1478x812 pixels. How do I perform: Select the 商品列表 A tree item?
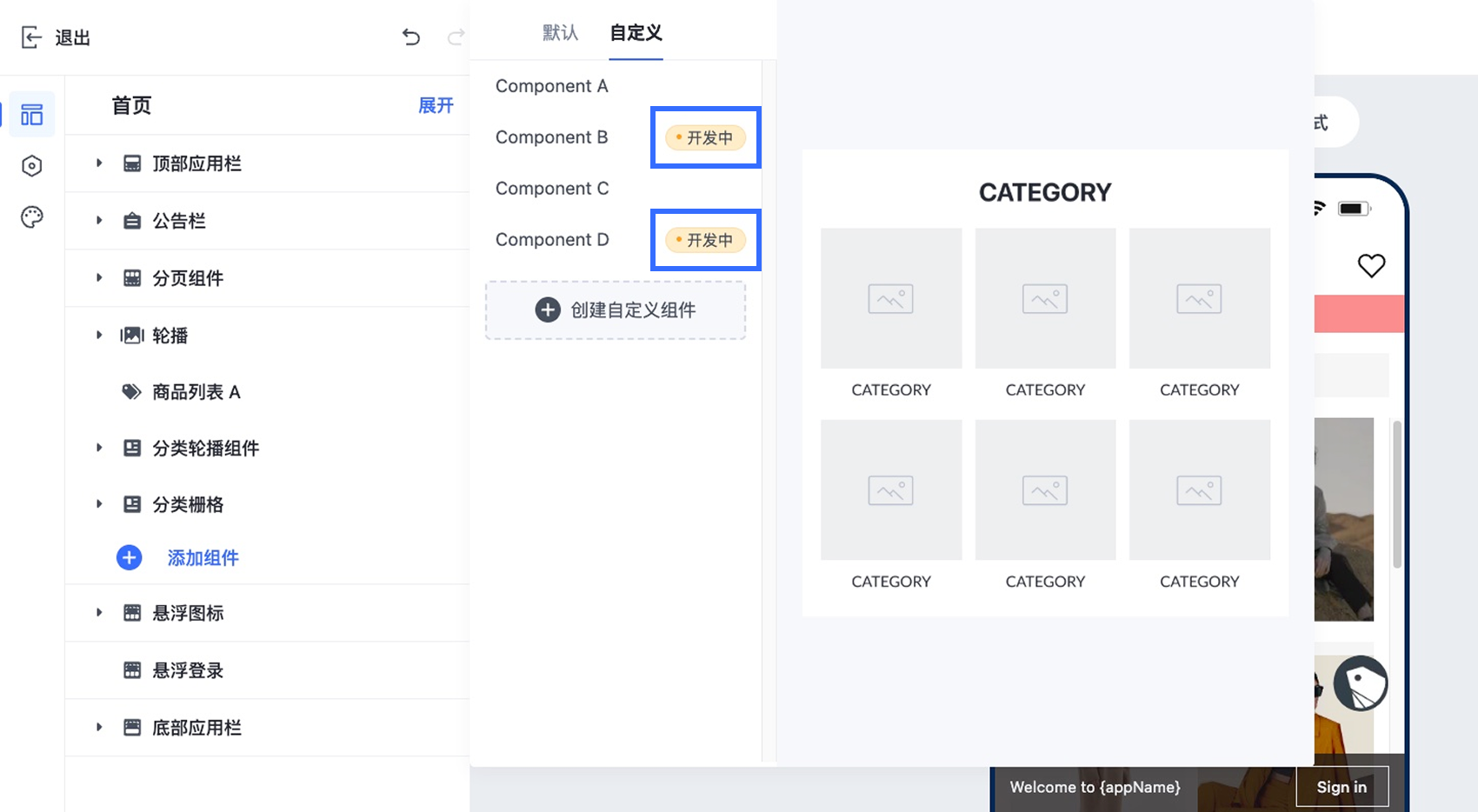click(196, 392)
